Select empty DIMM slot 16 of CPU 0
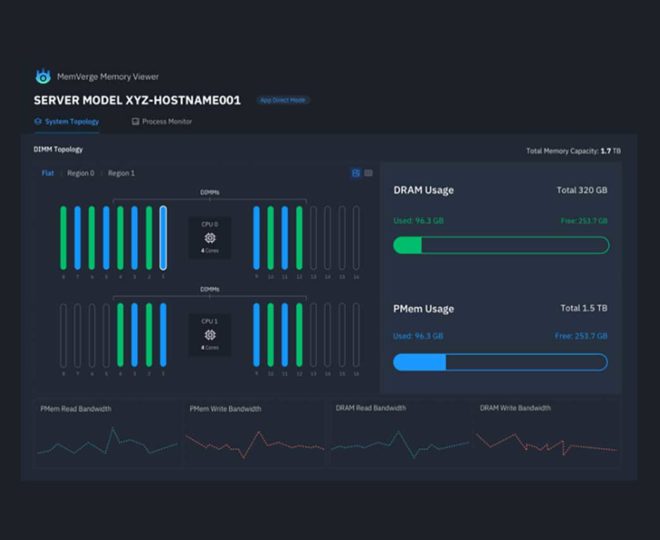This screenshot has width=660, height=540. pos(356,238)
